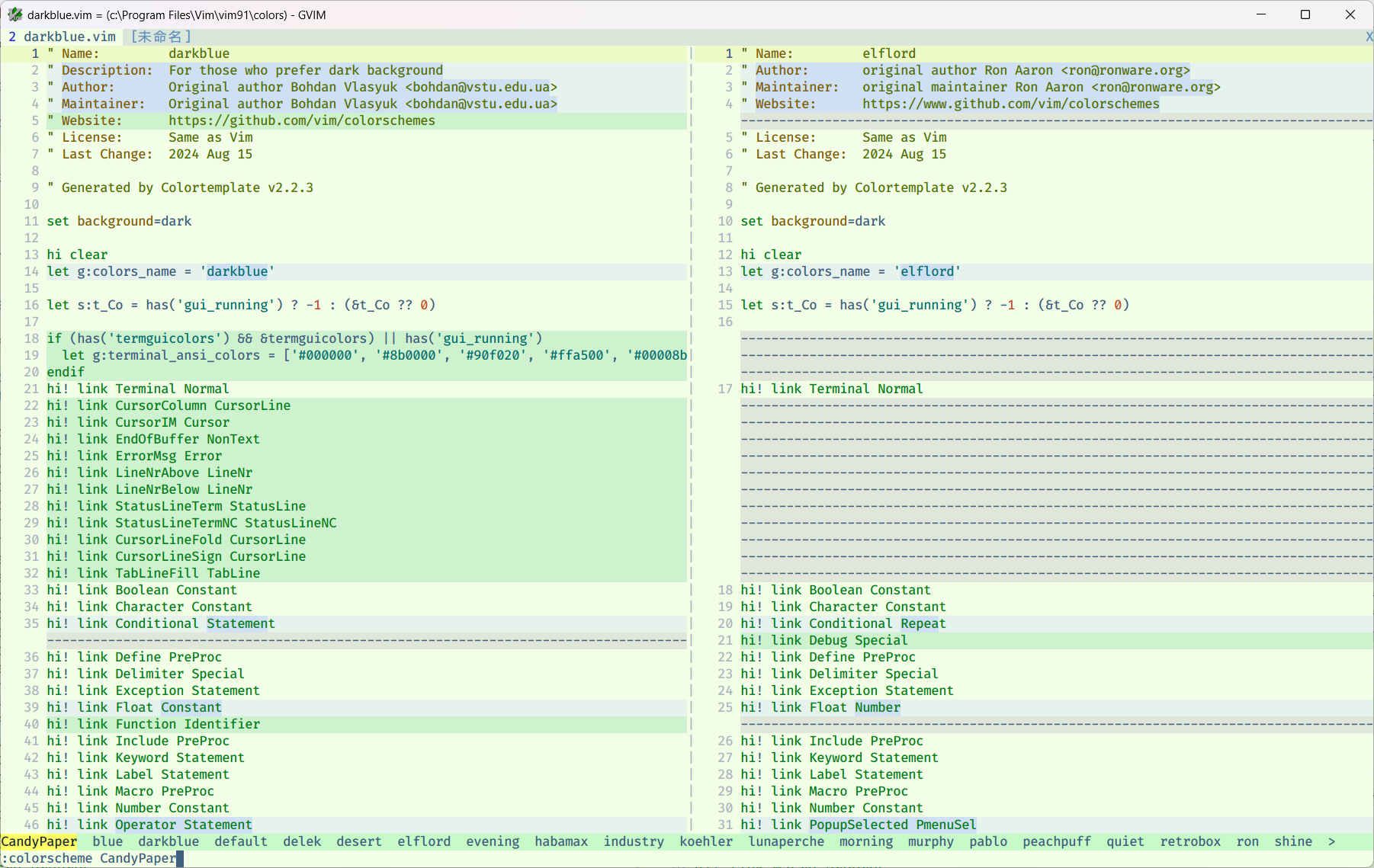Pick desert colorscheme from wildmenu
Image resolution: width=1374 pixels, height=868 pixels.
359,841
